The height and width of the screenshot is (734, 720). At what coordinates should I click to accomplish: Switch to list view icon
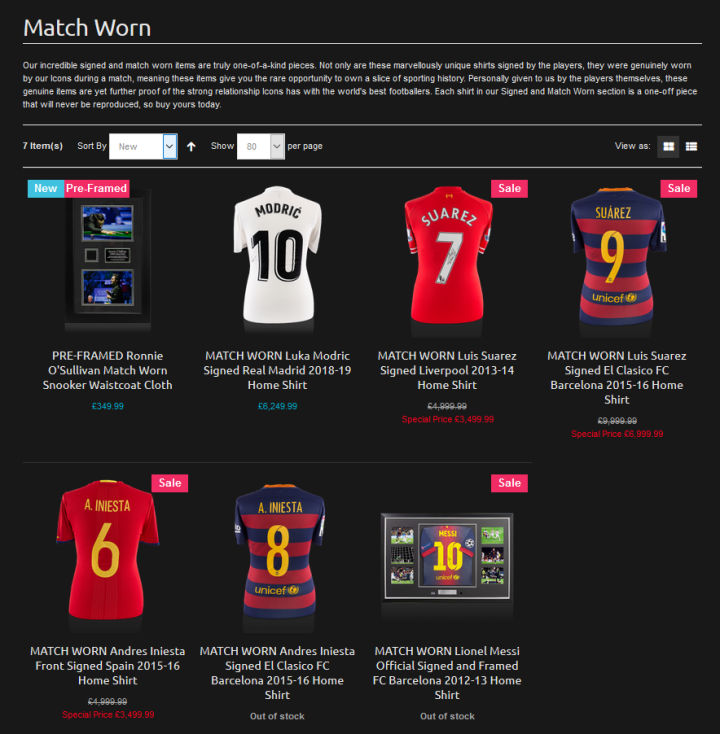click(691, 147)
